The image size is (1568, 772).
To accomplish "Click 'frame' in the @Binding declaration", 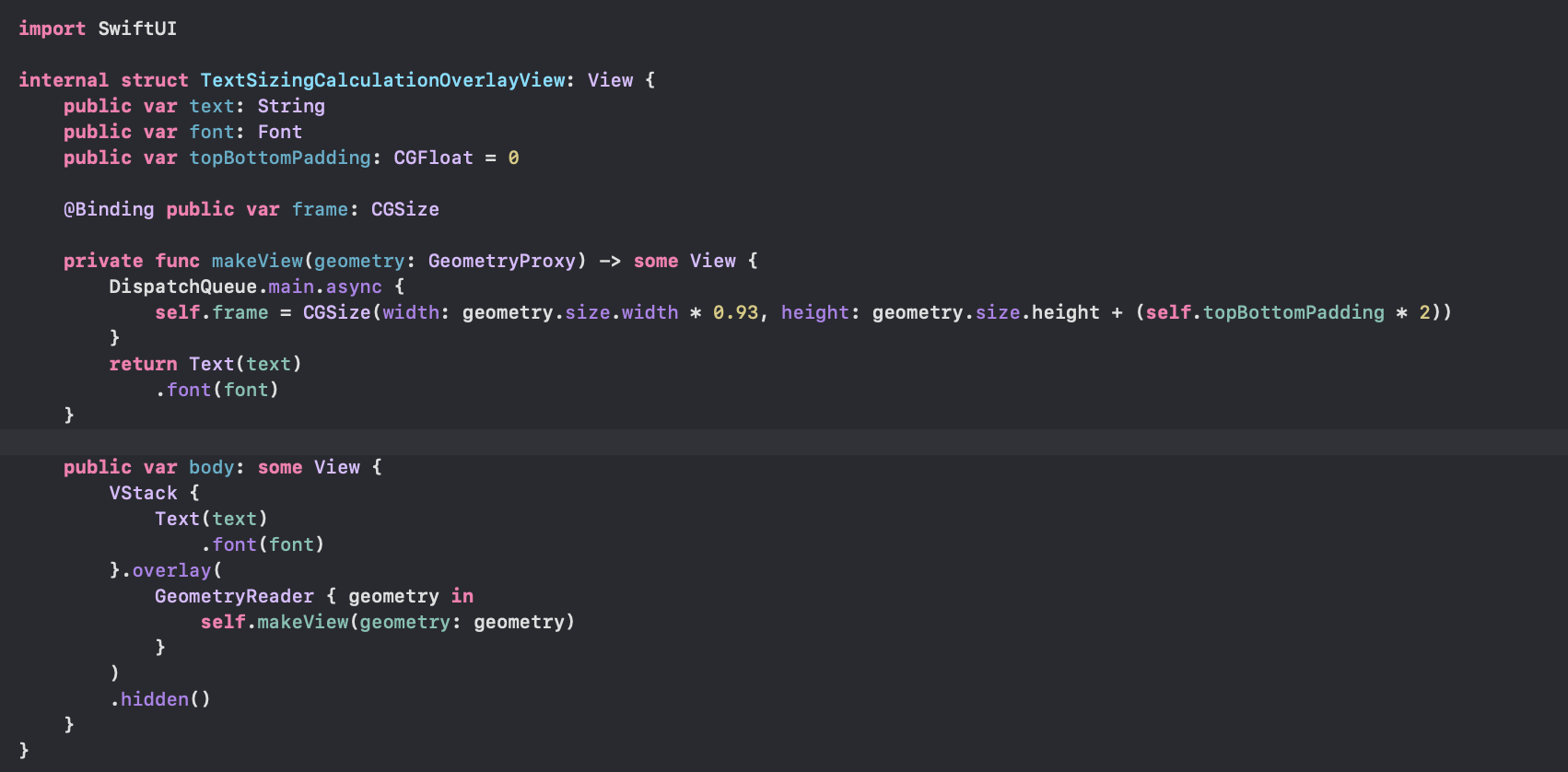I will [320, 209].
